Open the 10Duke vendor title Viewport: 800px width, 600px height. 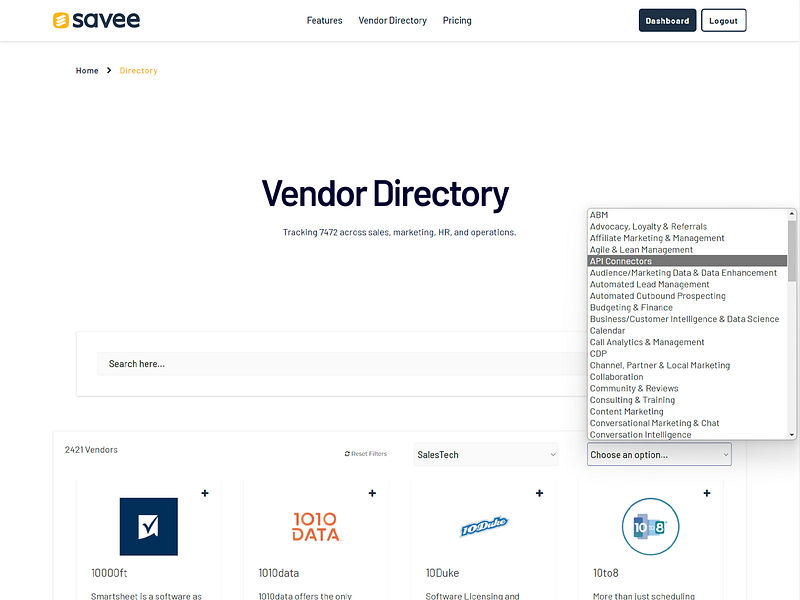442,573
